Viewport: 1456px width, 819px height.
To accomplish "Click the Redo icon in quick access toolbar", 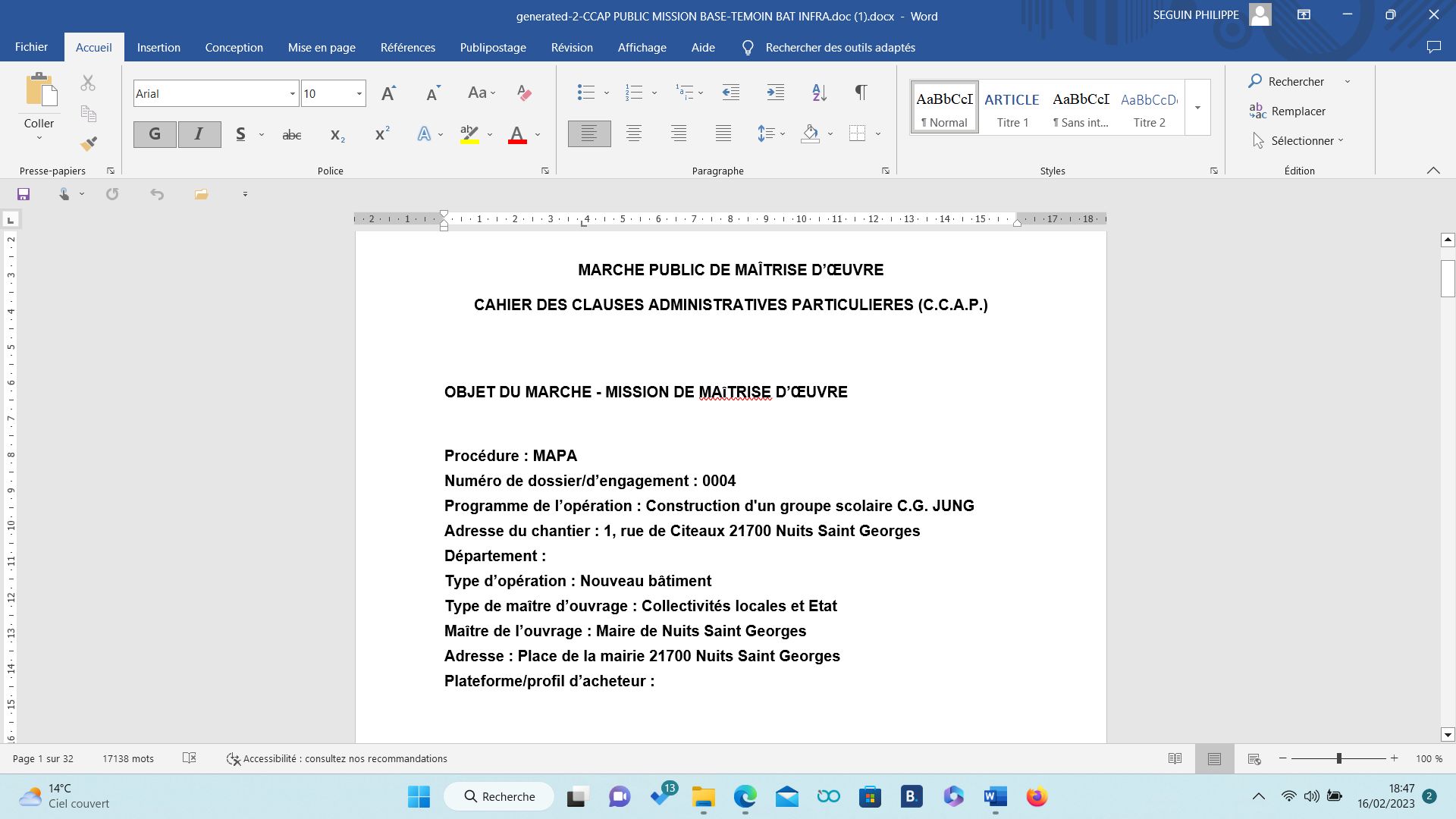I will [x=112, y=194].
